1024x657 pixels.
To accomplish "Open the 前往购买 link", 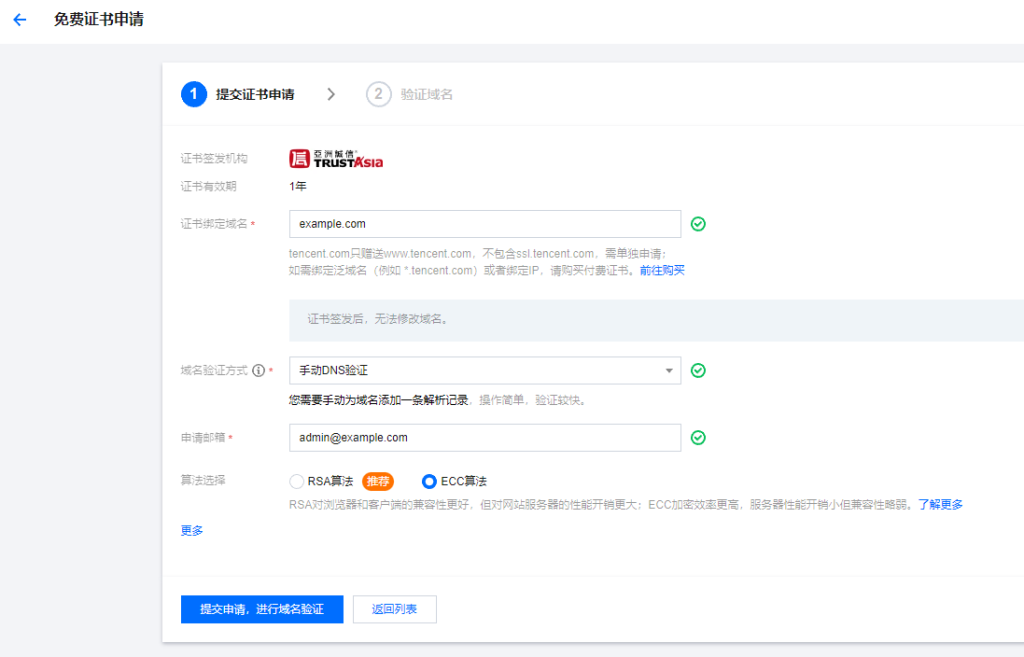I will click(x=662, y=270).
